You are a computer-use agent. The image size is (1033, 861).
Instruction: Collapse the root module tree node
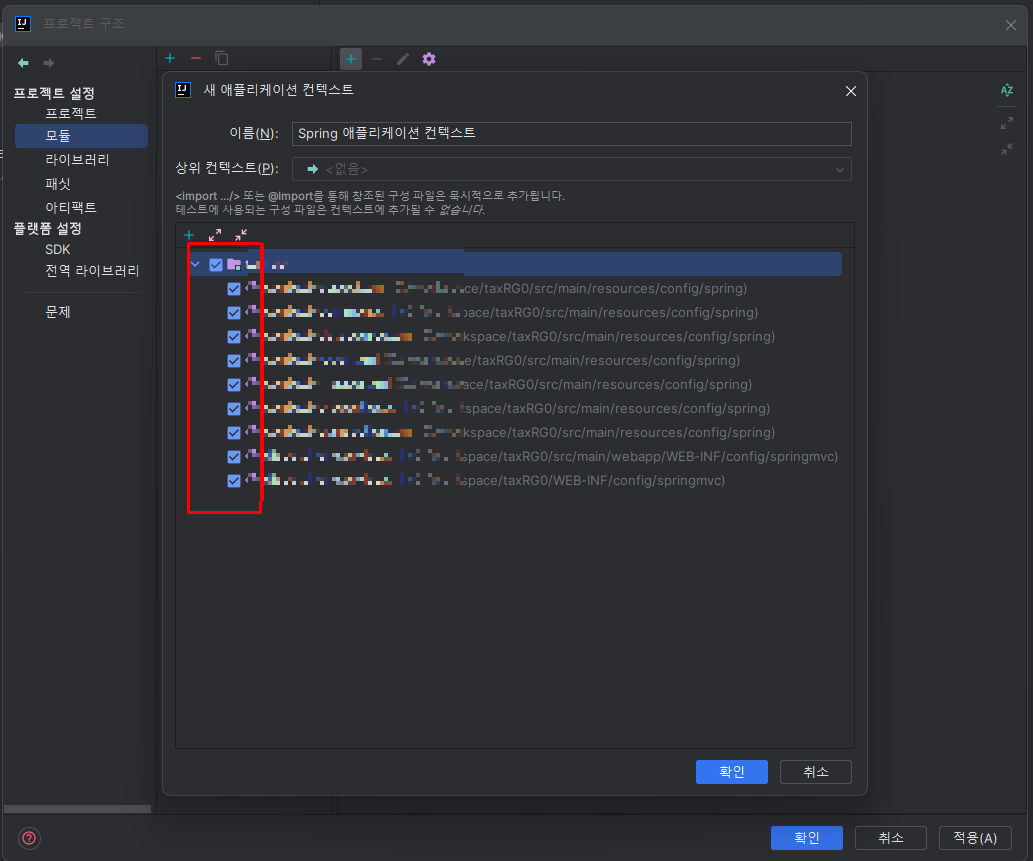click(x=195, y=265)
